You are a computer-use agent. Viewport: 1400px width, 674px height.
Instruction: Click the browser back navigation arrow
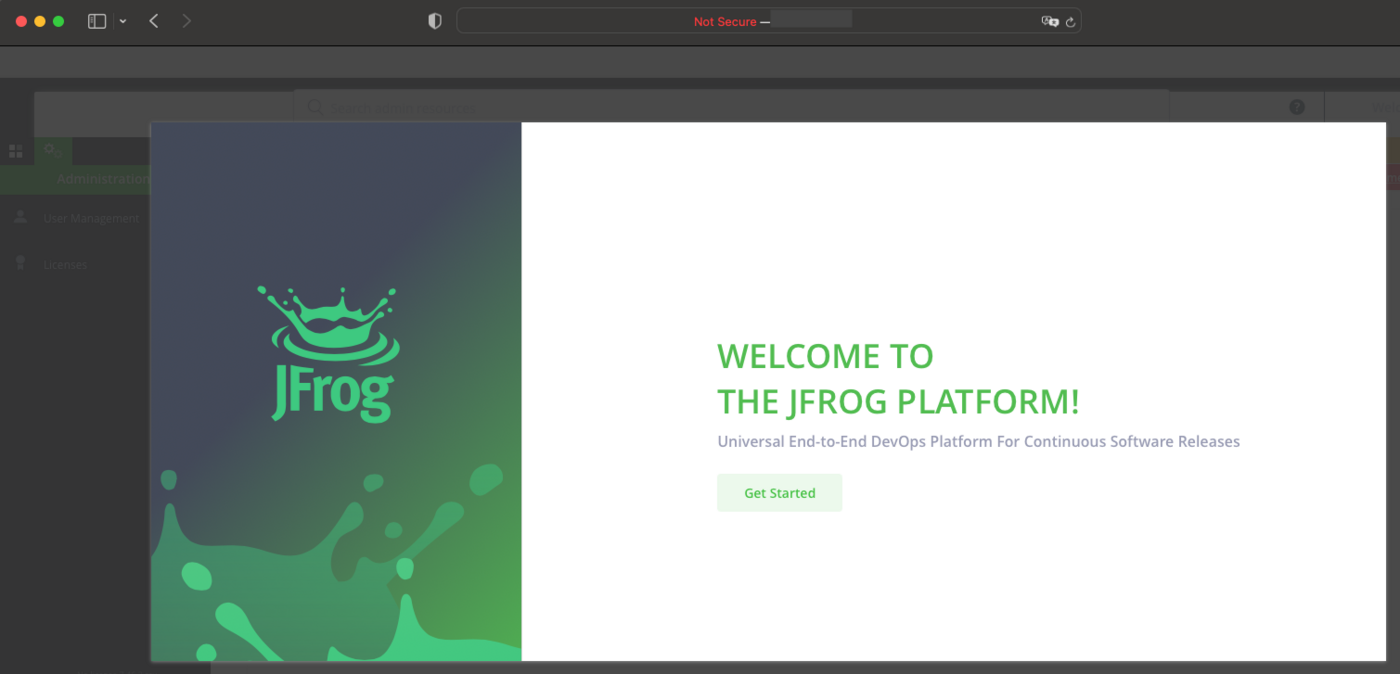(x=152, y=20)
